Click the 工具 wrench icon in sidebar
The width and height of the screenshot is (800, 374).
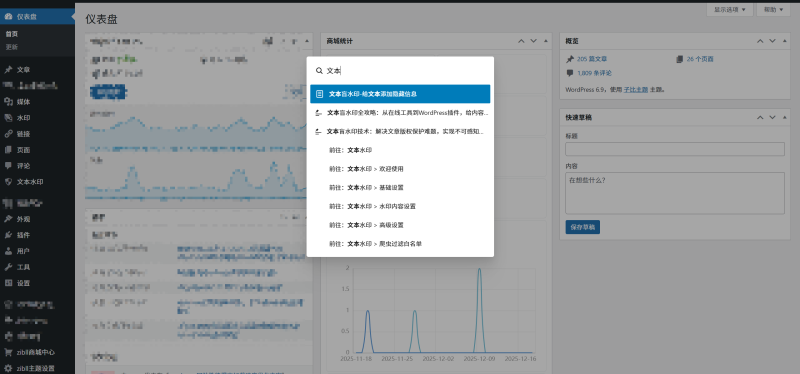[x=8, y=267]
